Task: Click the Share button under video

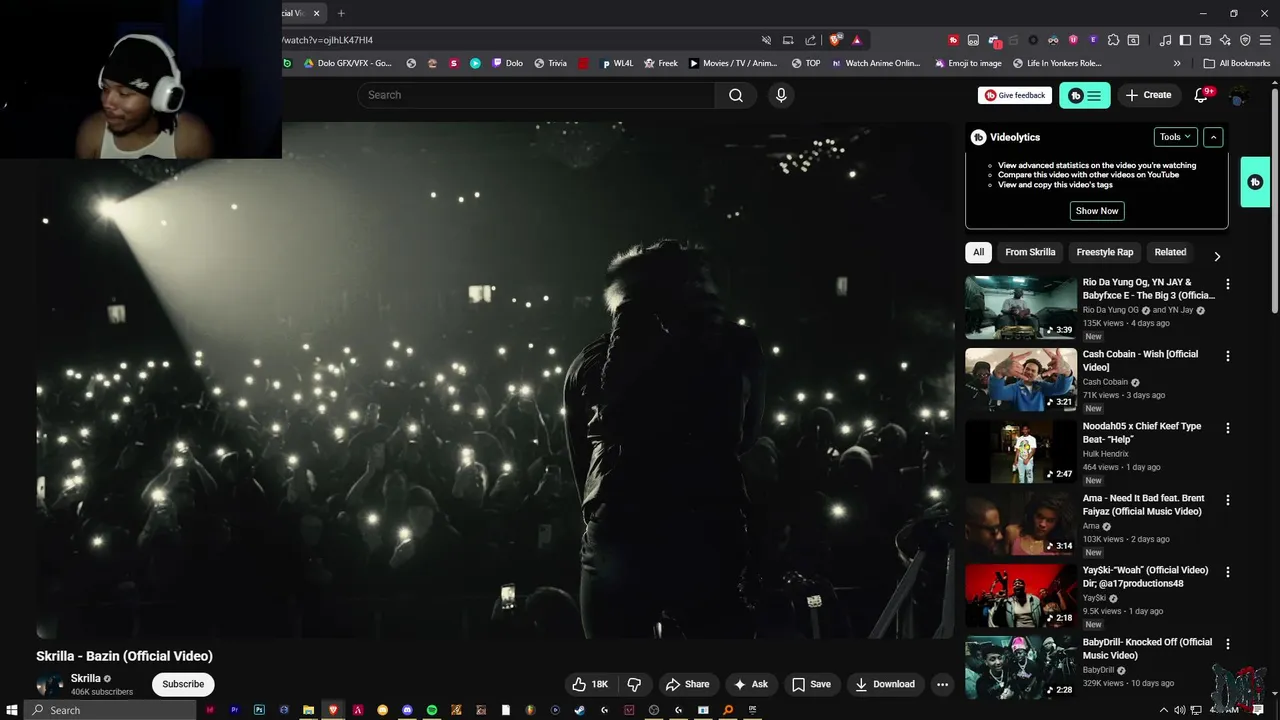Action: pyautogui.click(x=687, y=684)
